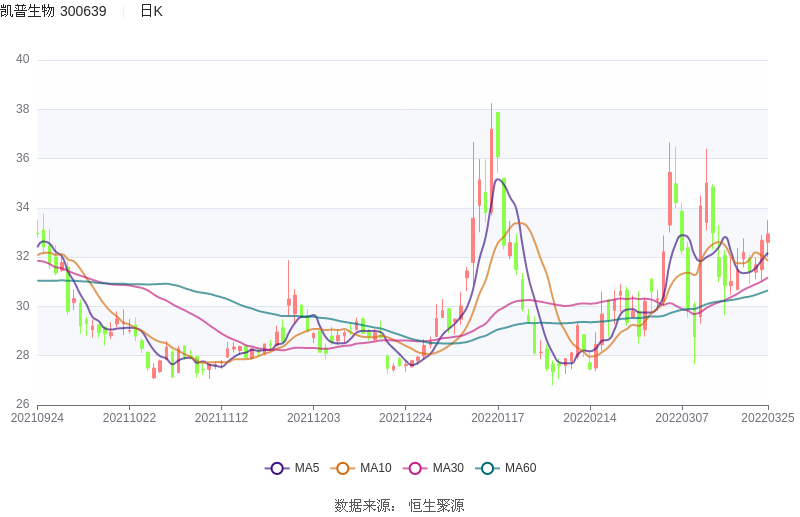Click the 凯普生物 300639 stock title
This screenshot has height=517, width=800.
pyautogui.click(x=54, y=11)
